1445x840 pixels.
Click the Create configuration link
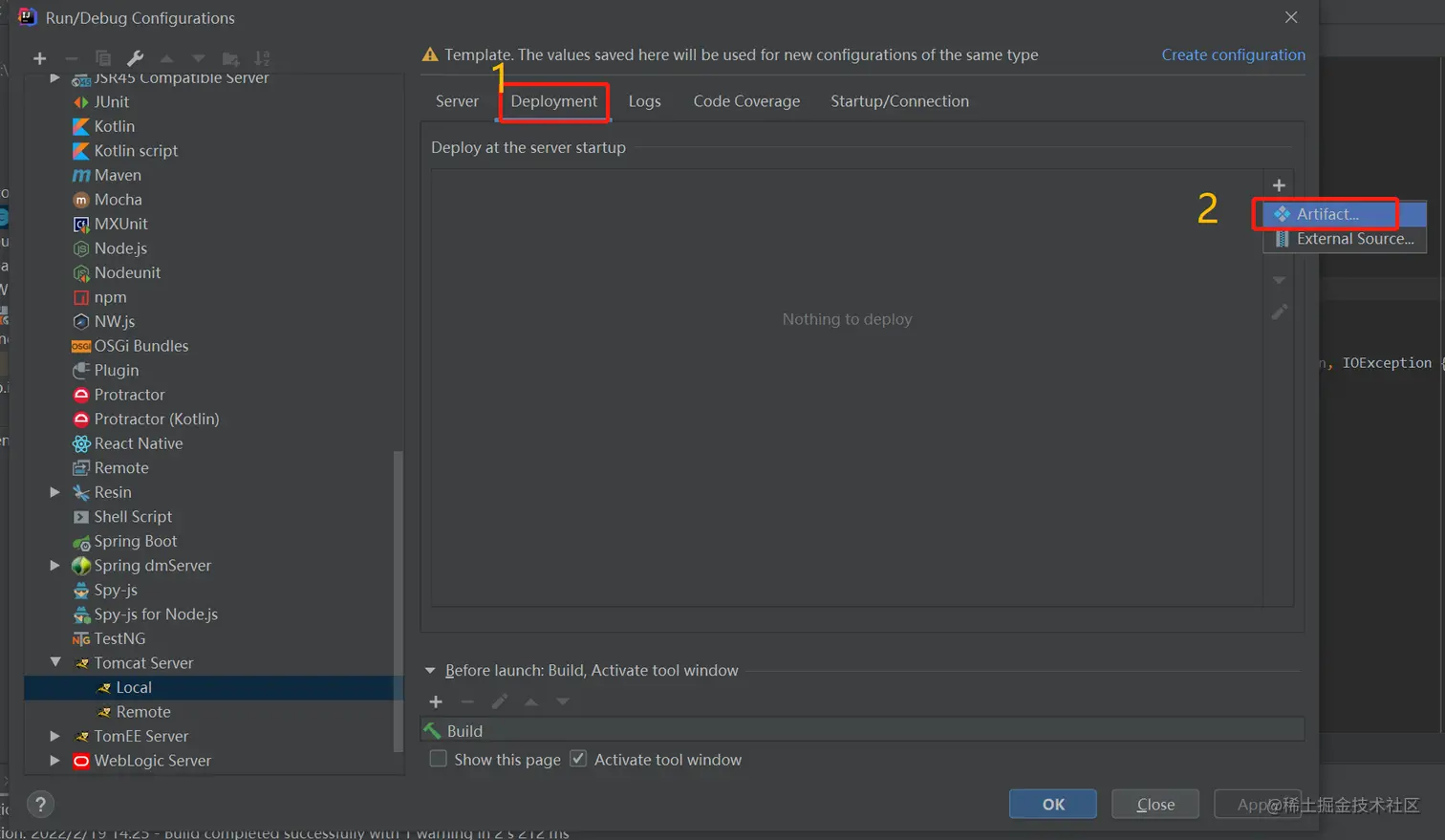(x=1233, y=54)
